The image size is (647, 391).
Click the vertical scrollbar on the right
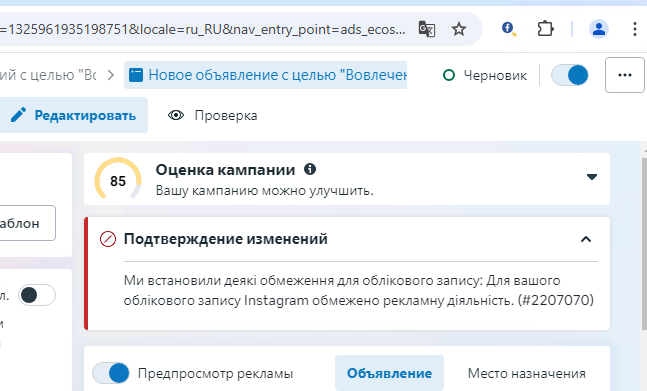click(644, 243)
